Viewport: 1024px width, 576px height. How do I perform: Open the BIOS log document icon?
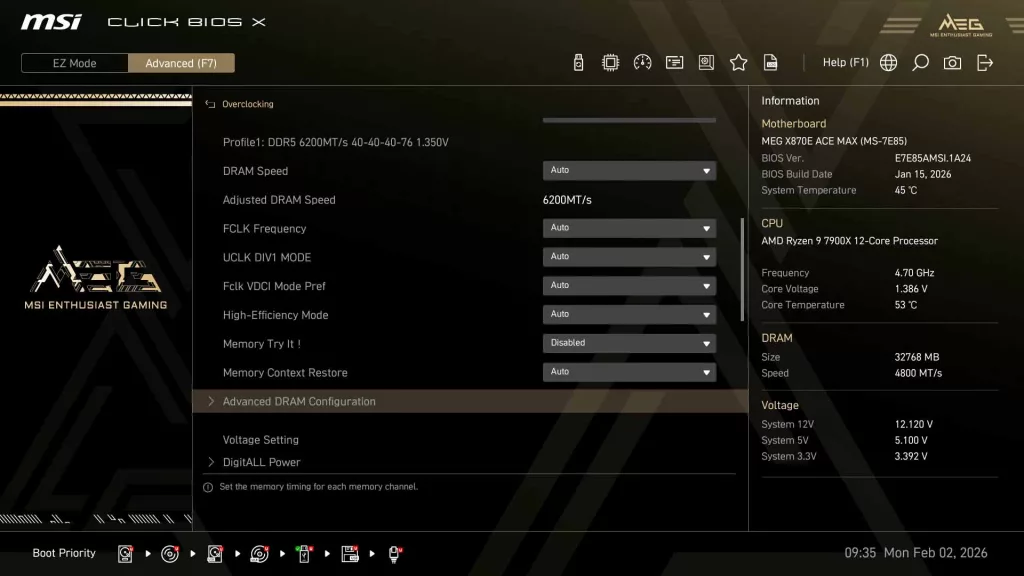pyautogui.click(x=770, y=62)
